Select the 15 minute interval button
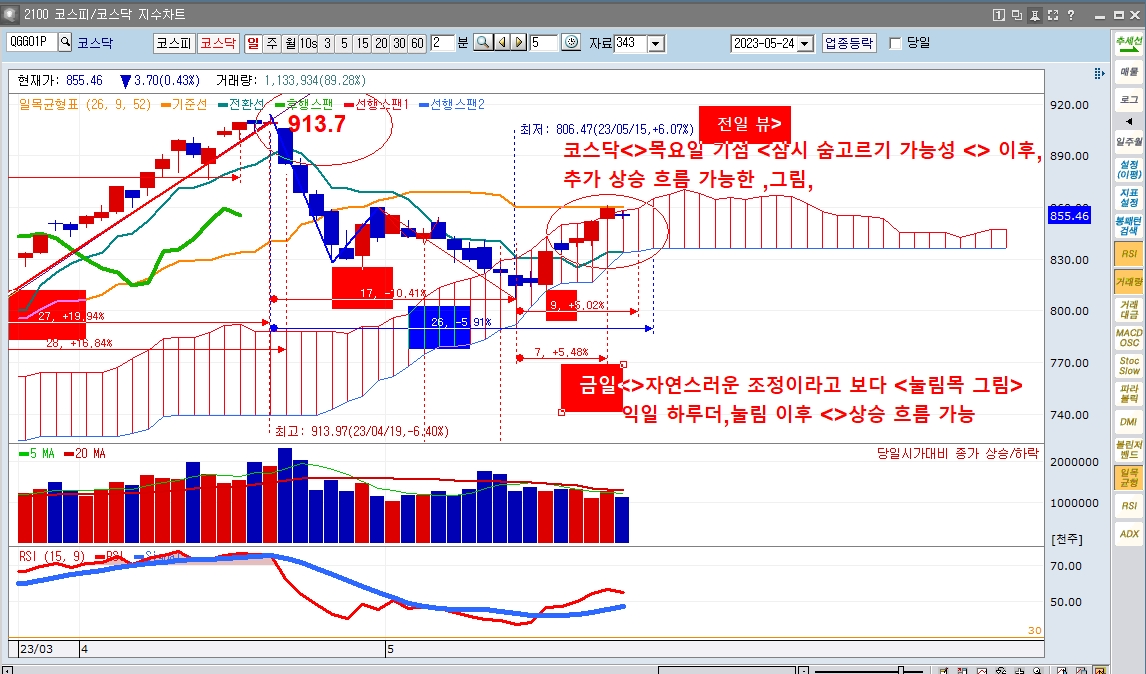 pos(363,43)
